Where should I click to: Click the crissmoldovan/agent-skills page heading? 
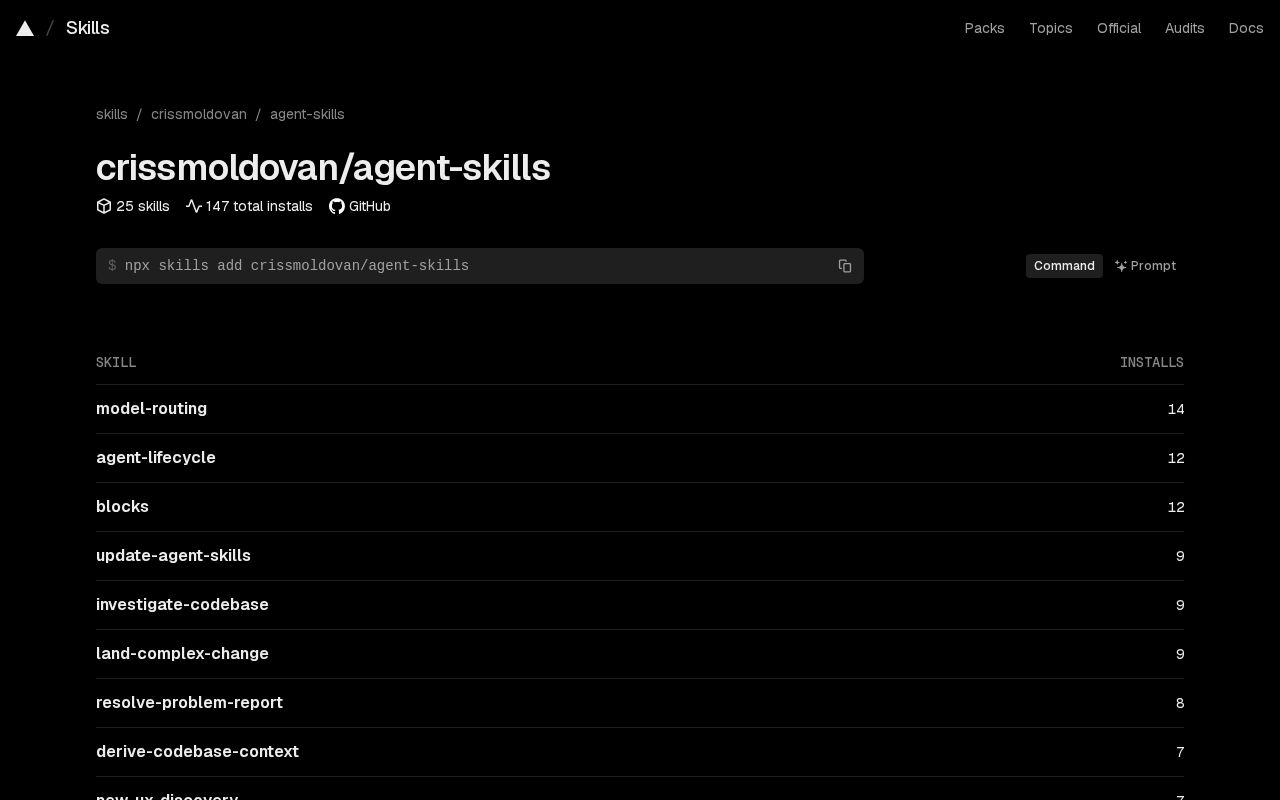tap(323, 168)
